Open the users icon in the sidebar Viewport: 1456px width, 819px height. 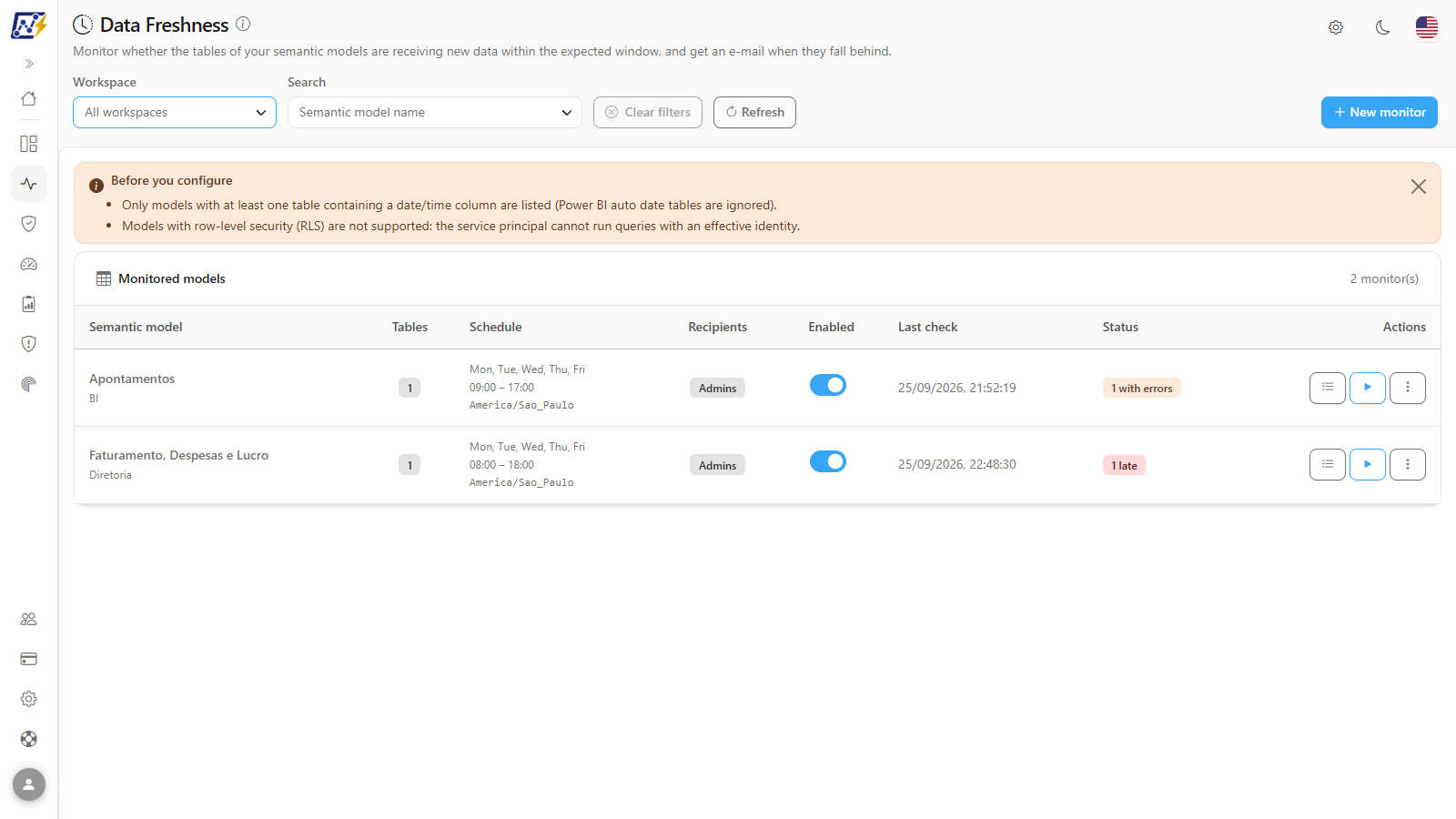pyautogui.click(x=29, y=619)
